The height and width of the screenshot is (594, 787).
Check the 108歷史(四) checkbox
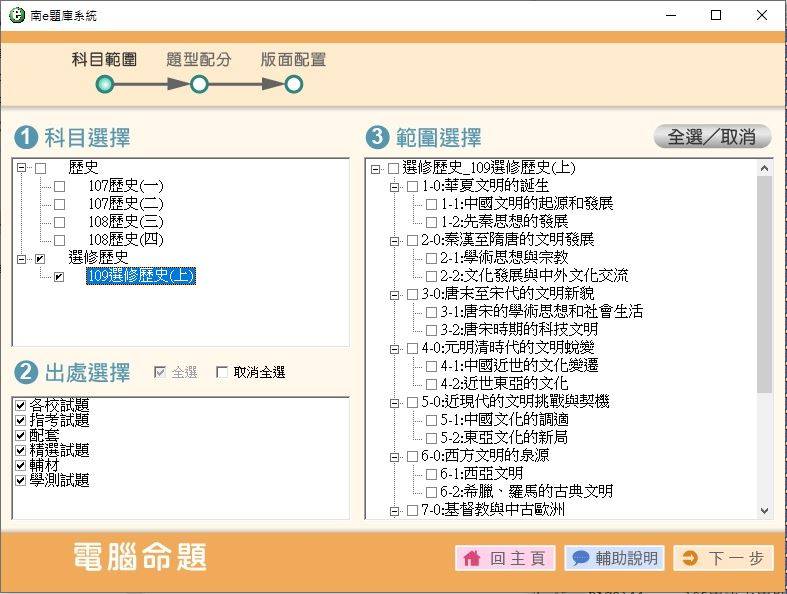[x=59, y=240]
